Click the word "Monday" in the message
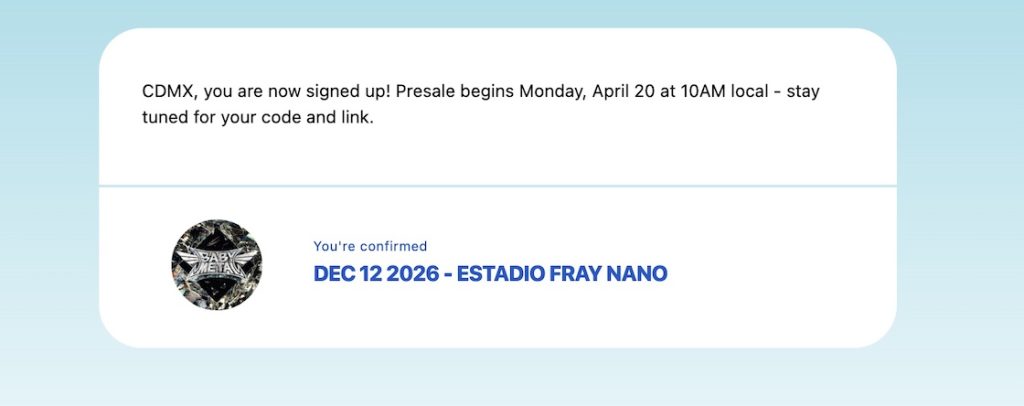Screen dimensions: 1024x406 [x=552, y=92]
